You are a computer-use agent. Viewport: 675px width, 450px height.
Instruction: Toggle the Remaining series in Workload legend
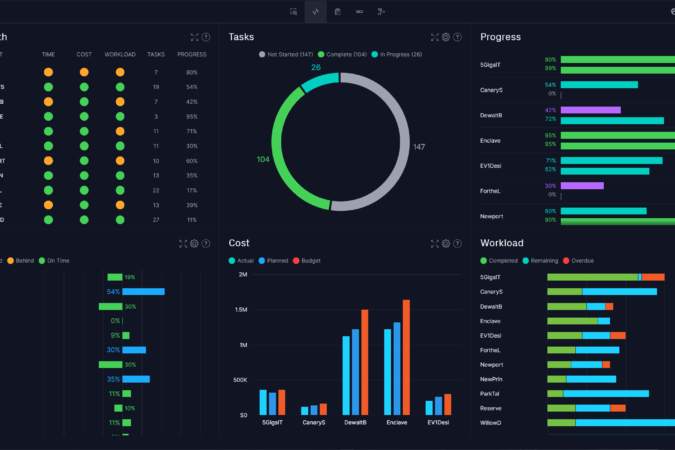[540, 261]
